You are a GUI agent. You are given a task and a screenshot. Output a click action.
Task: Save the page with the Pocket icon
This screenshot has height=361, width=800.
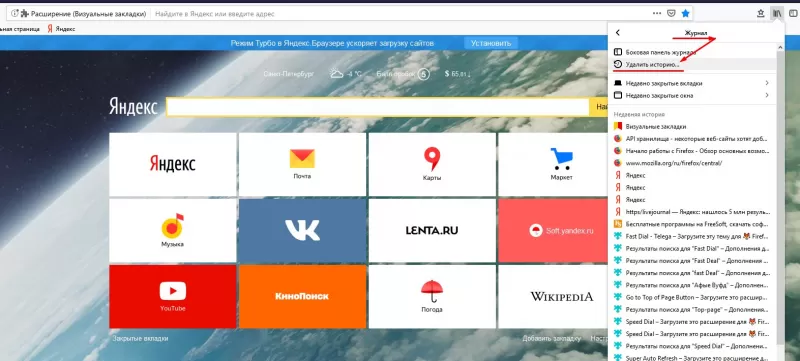(x=671, y=13)
